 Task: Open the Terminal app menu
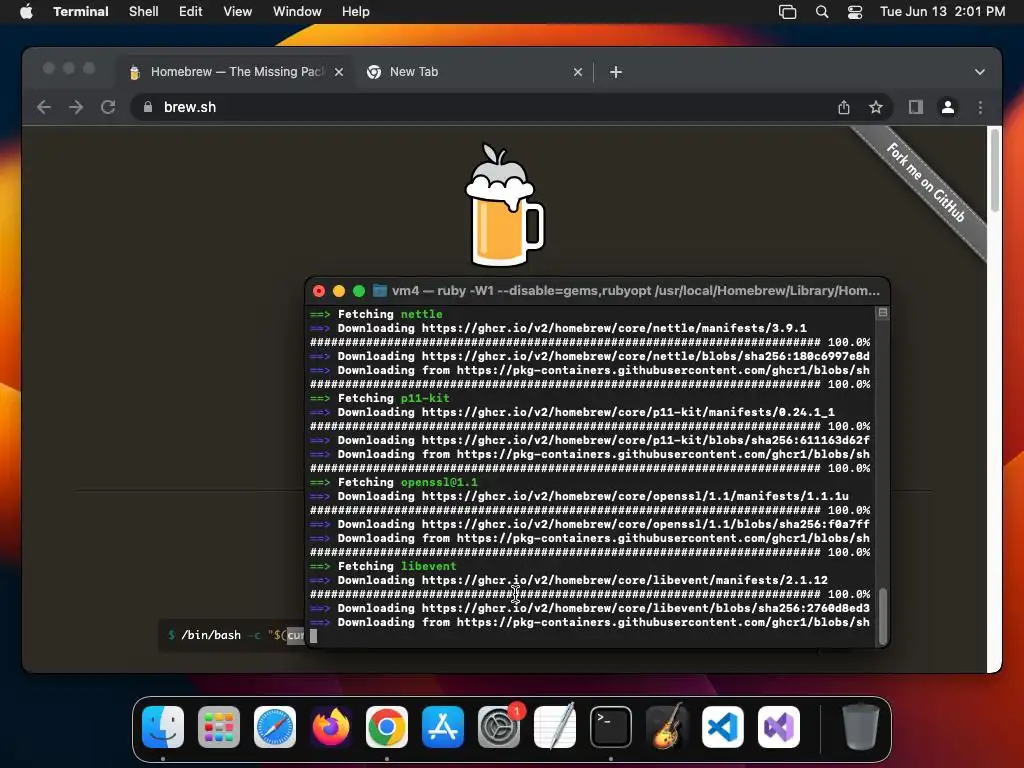[x=80, y=11]
